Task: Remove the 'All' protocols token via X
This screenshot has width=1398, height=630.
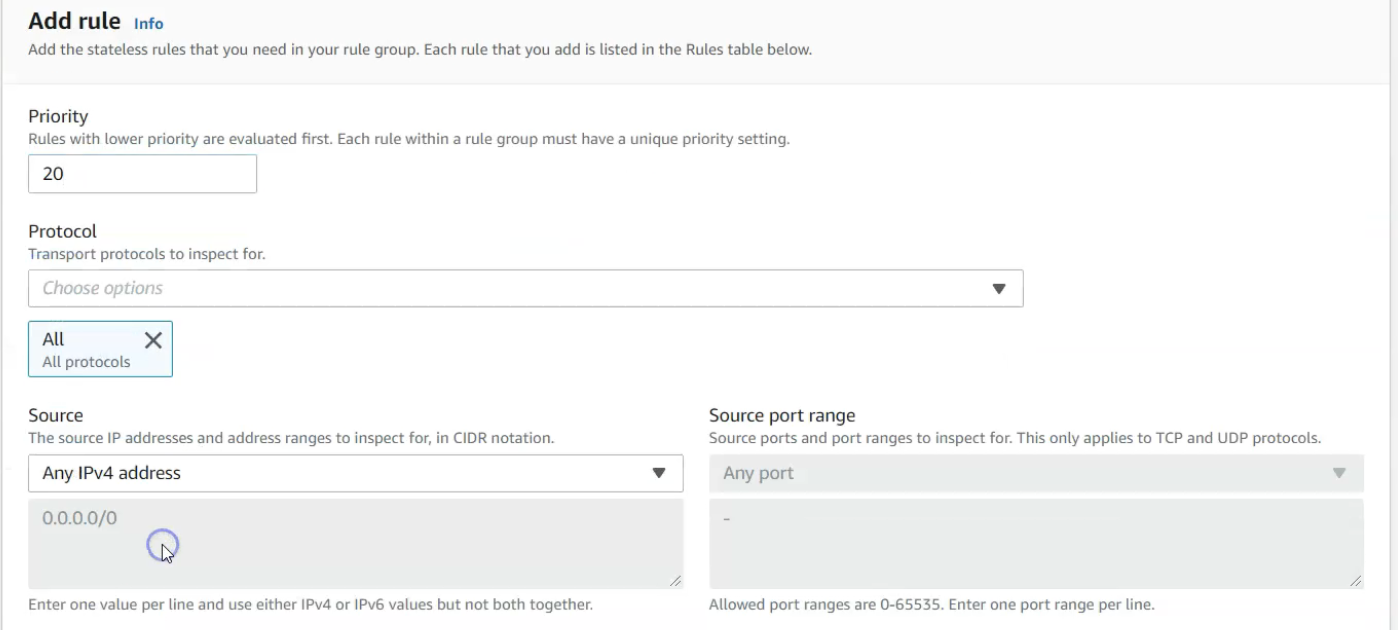Action: coord(153,340)
